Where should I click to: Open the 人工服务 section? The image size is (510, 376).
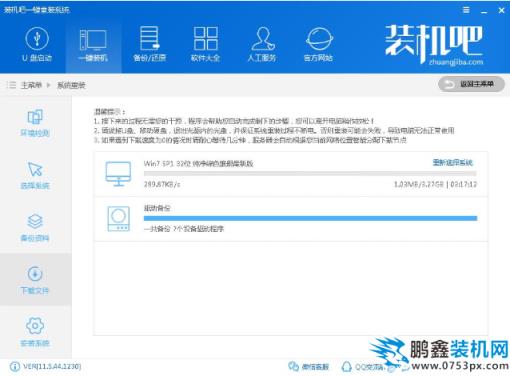(262, 44)
